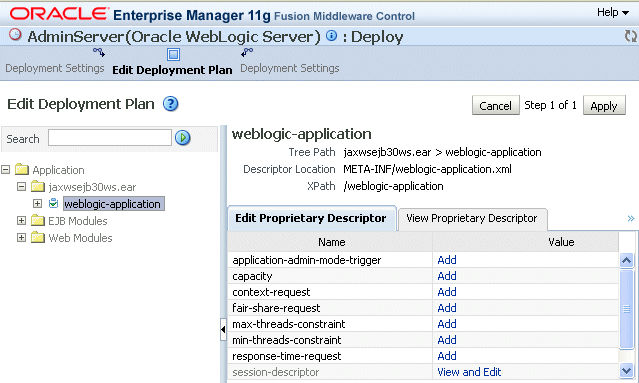This screenshot has width=639, height=383.
Task: Open the Help dropdown menu
Action: click(x=613, y=13)
